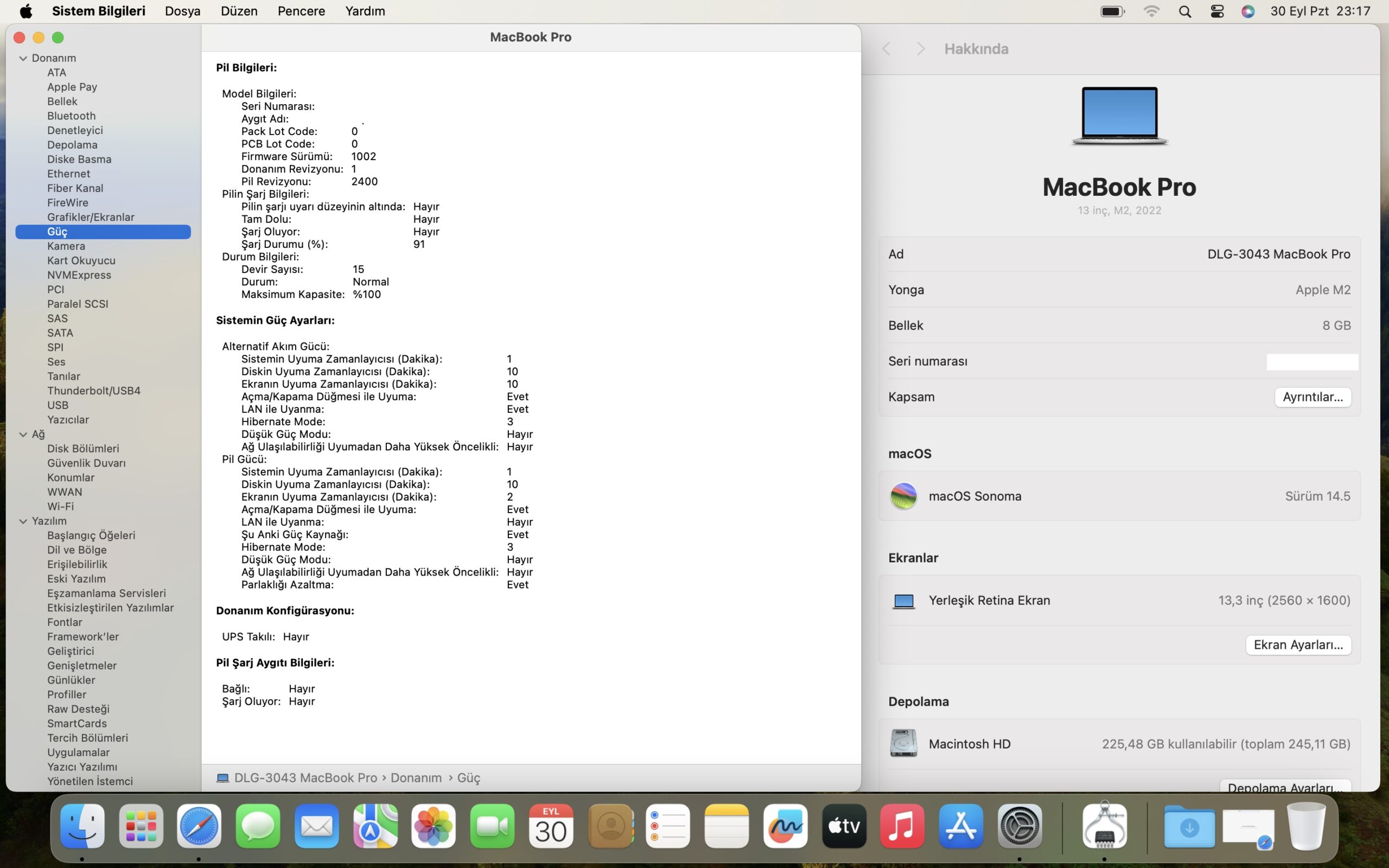Open Maps app in Dock
The width and height of the screenshot is (1389, 868).
coord(375,826)
